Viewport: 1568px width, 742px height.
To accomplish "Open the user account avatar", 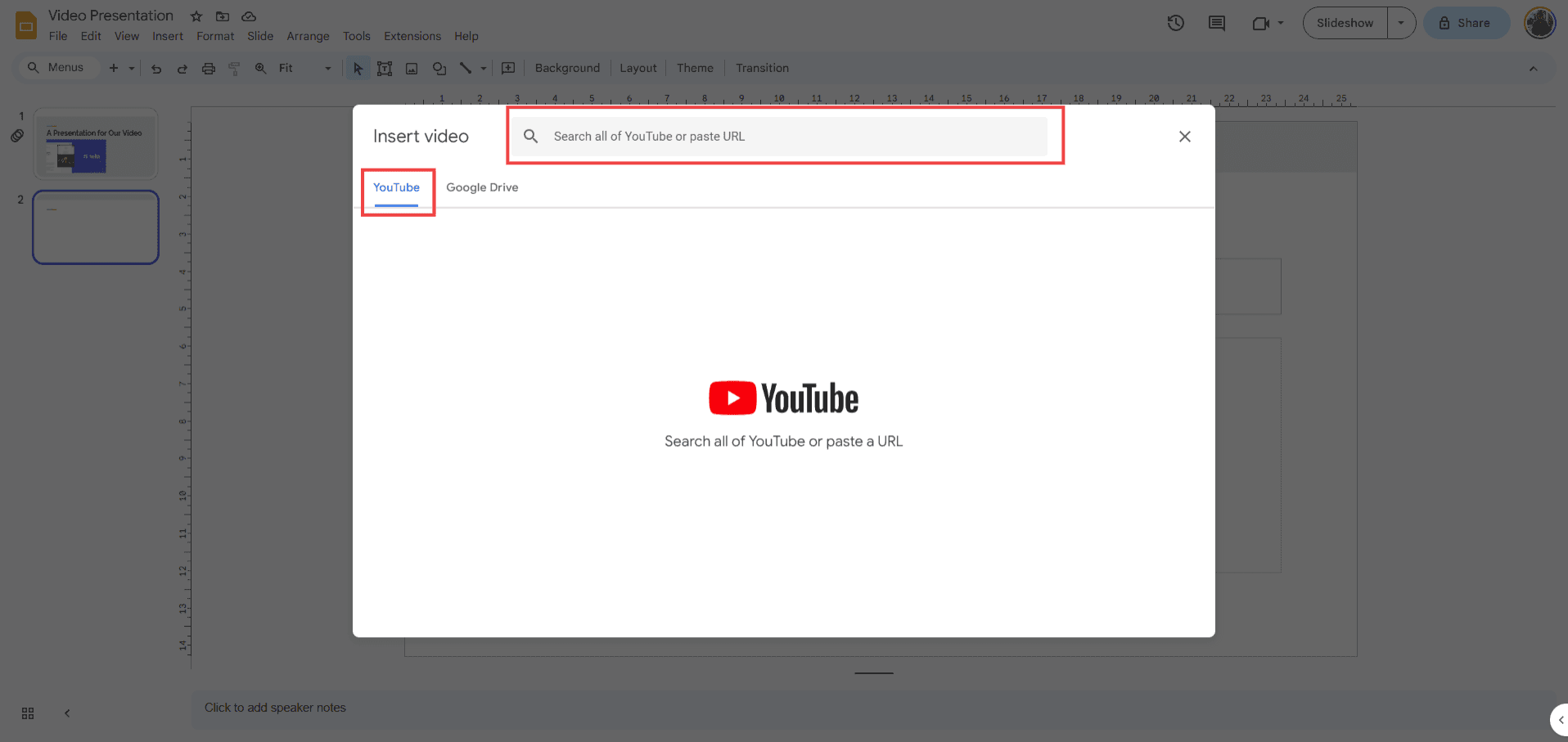I will click(x=1539, y=23).
